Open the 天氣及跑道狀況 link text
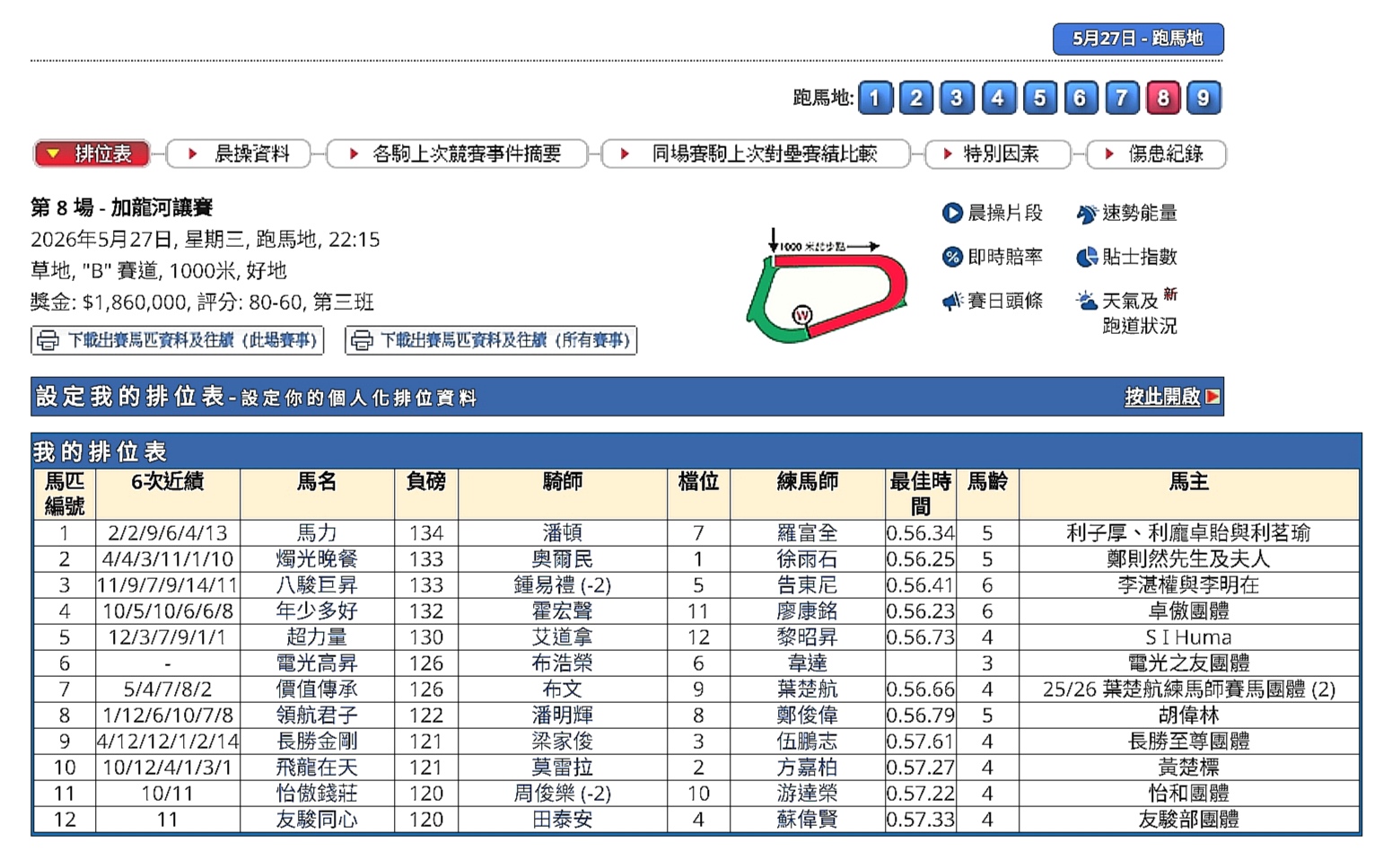Viewport: 1400px width, 852px height. tap(1139, 313)
